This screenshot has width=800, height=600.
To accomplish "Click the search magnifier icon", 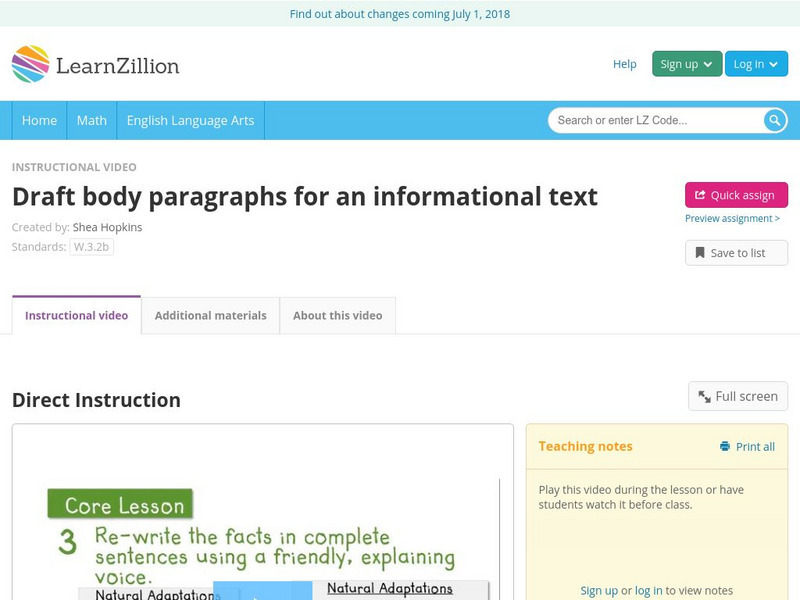I will pos(773,119).
